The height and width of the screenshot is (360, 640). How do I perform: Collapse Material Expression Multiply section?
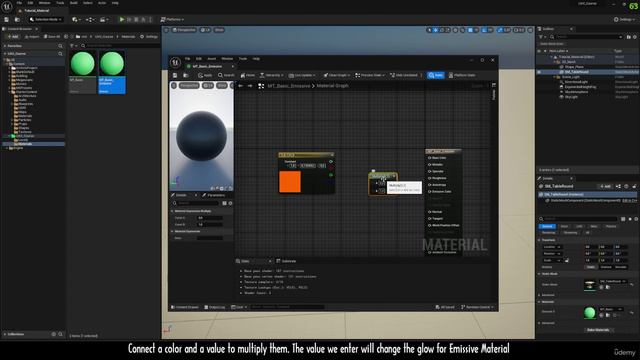tap(172, 211)
